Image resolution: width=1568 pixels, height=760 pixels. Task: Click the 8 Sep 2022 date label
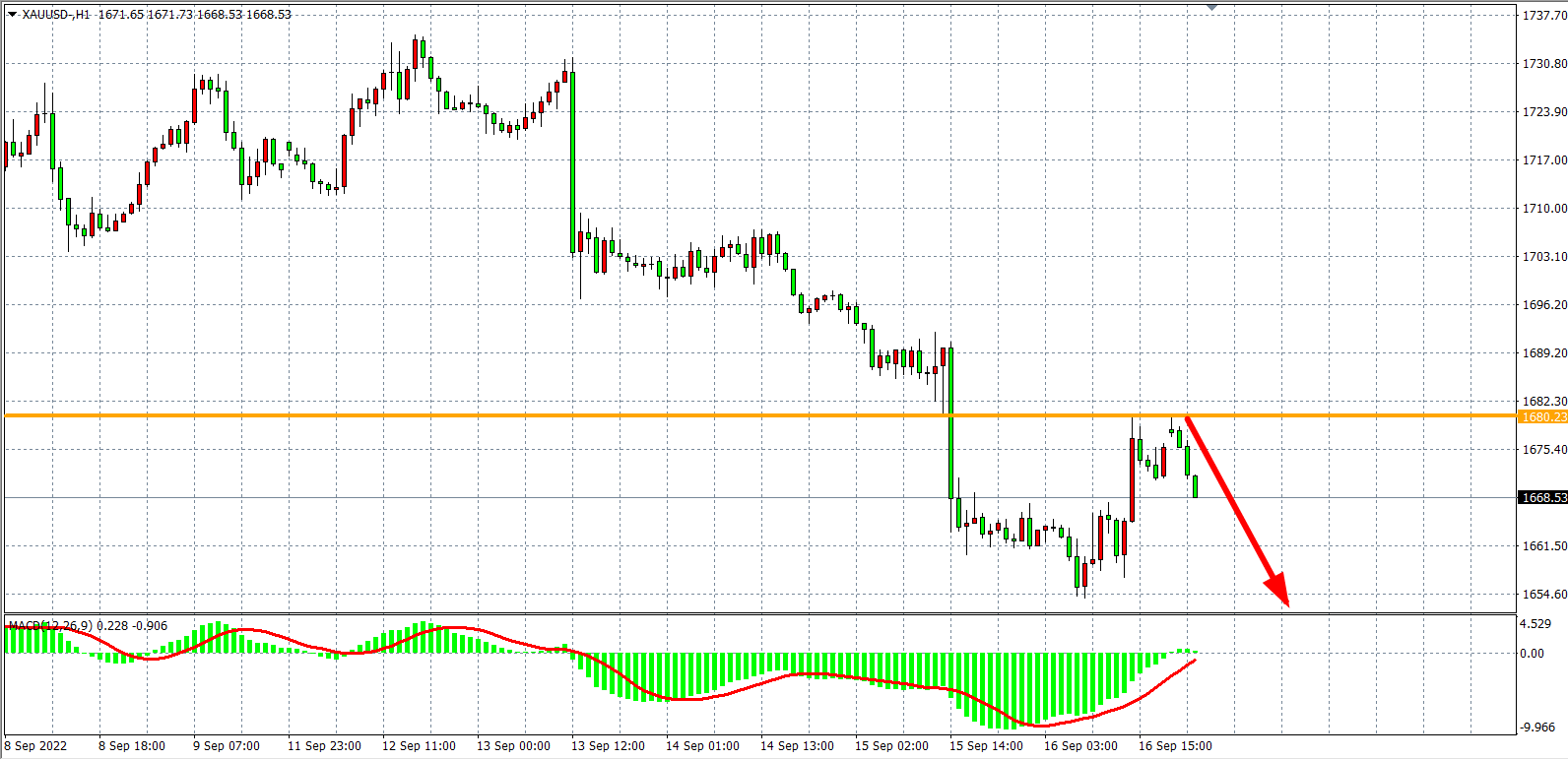coord(36,745)
